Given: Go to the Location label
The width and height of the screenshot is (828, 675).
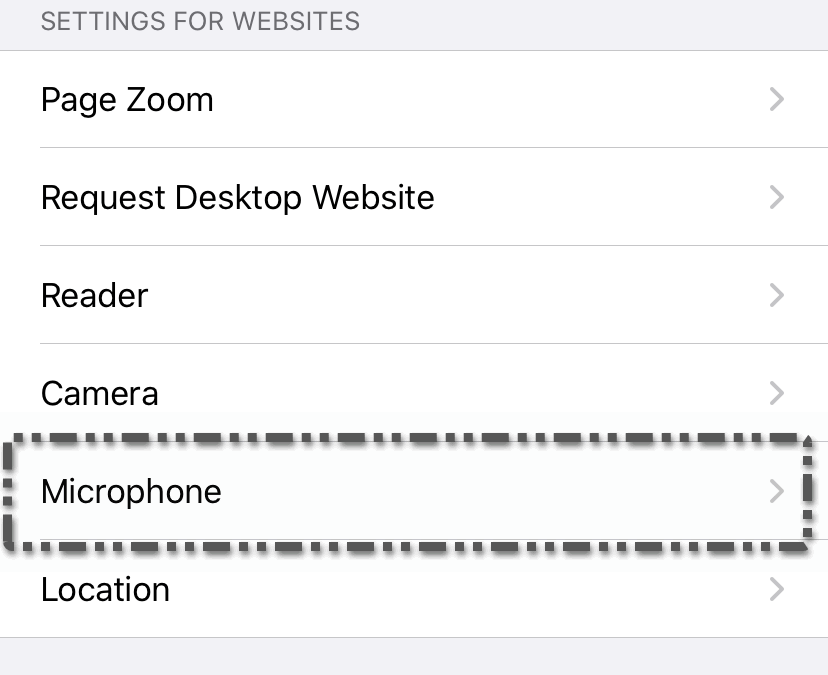Looking at the screenshot, I should [105, 589].
